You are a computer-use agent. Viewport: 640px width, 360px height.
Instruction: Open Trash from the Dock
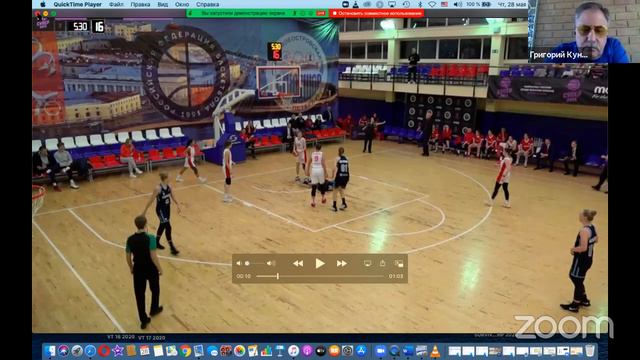pos(590,351)
